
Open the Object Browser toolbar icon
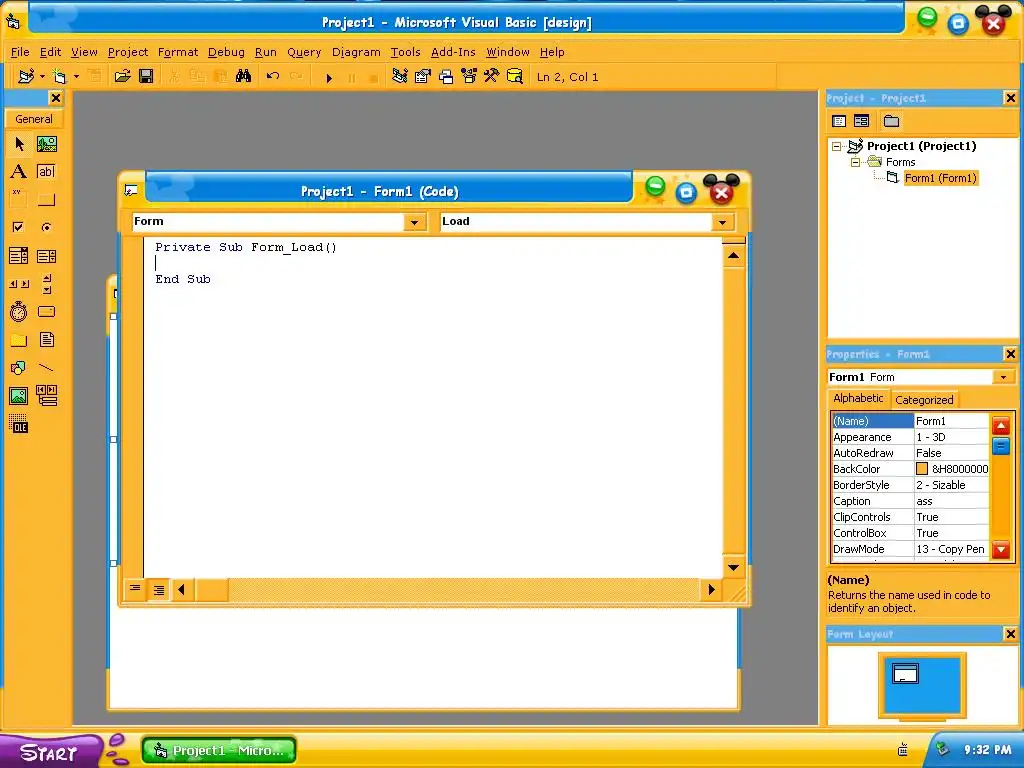(x=468, y=76)
